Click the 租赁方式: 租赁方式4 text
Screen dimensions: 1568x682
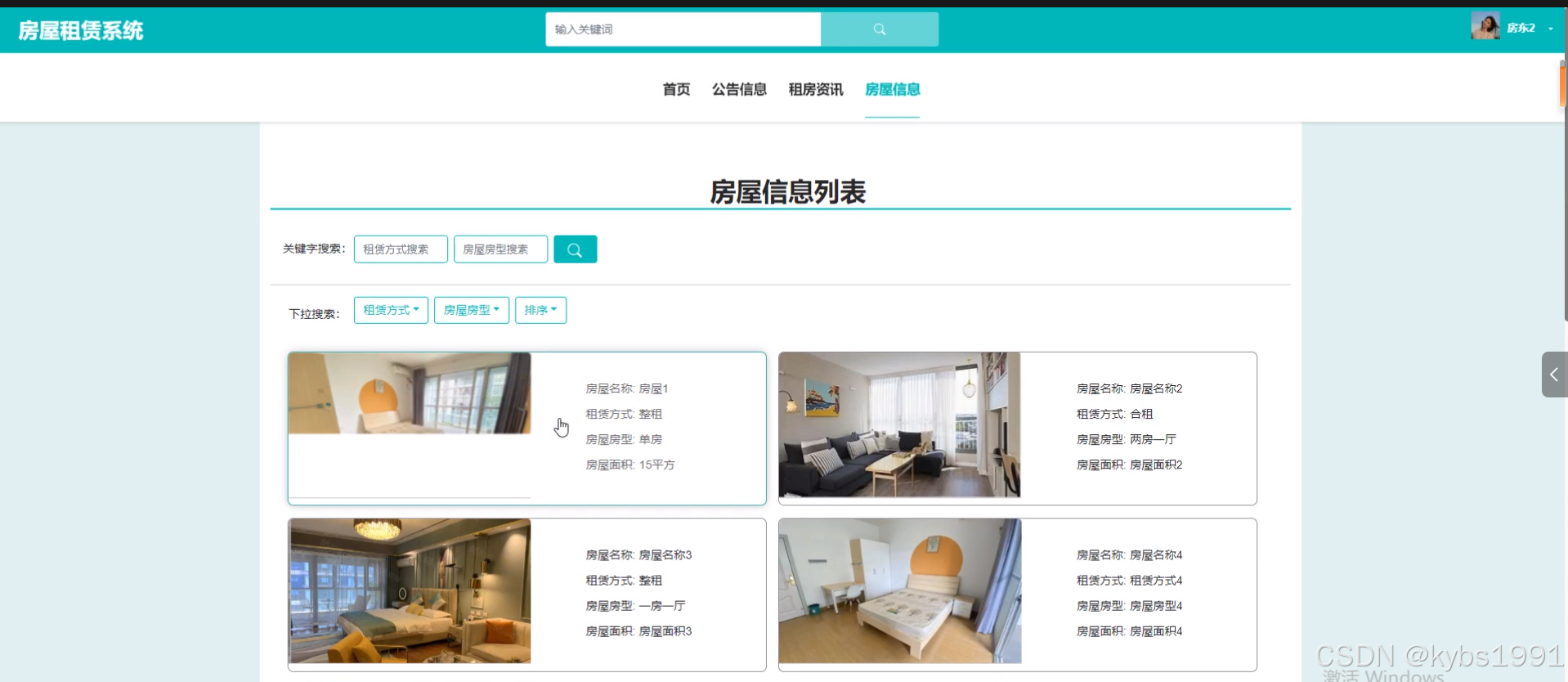[x=1130, y=581]
